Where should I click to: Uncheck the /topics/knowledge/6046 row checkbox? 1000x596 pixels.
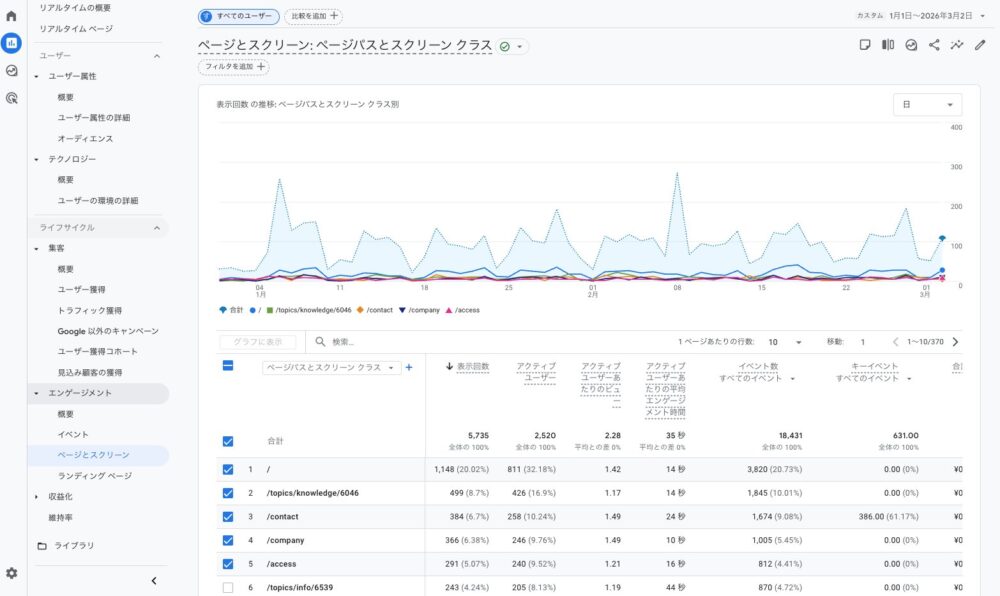pos(228,493)
